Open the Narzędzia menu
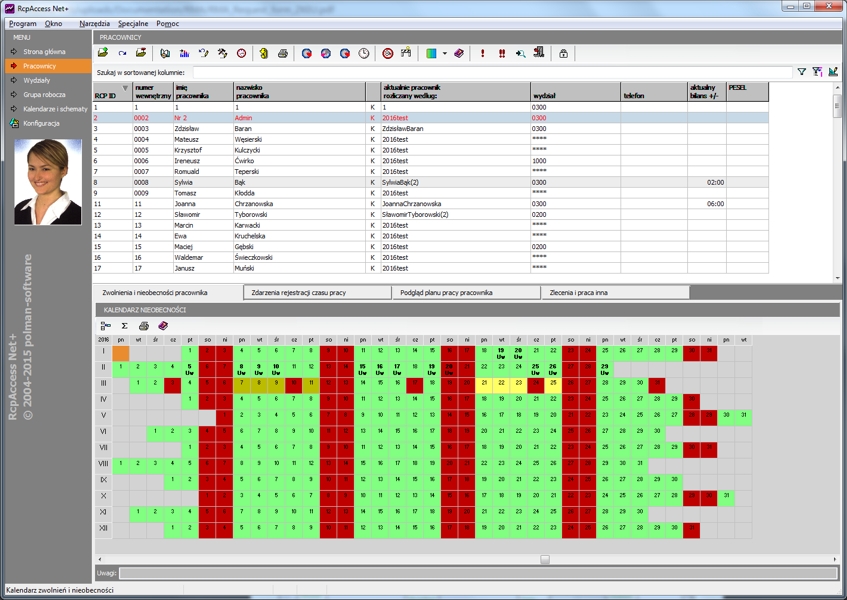The image size is (847, 600). click(x=94, y=22)
